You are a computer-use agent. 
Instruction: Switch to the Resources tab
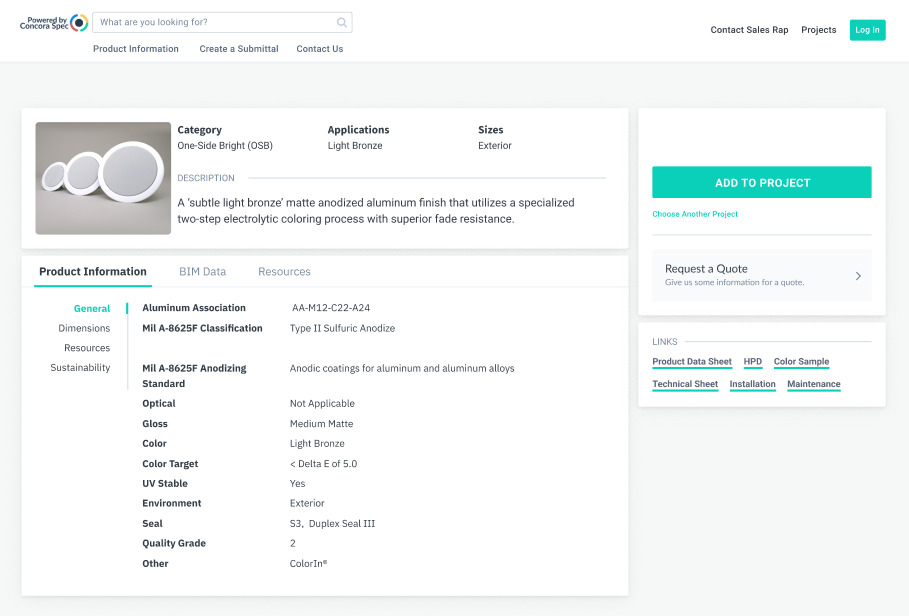click(284, 272)
